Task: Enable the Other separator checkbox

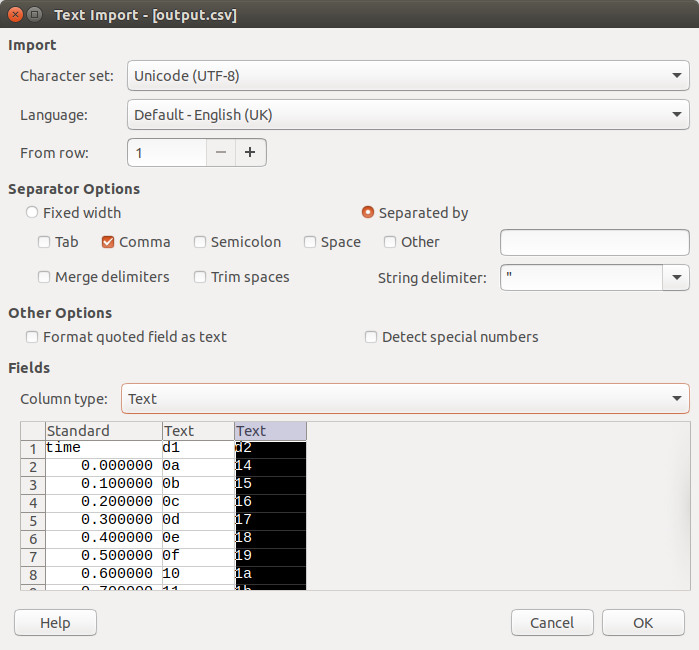Action: tap(390, 242)
